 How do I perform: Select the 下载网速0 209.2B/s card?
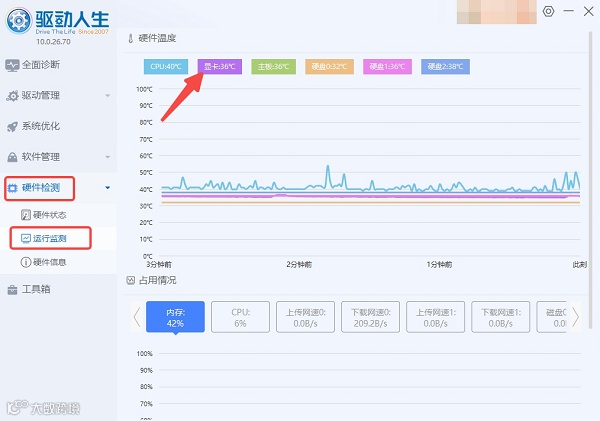click(x=370, y=317)
